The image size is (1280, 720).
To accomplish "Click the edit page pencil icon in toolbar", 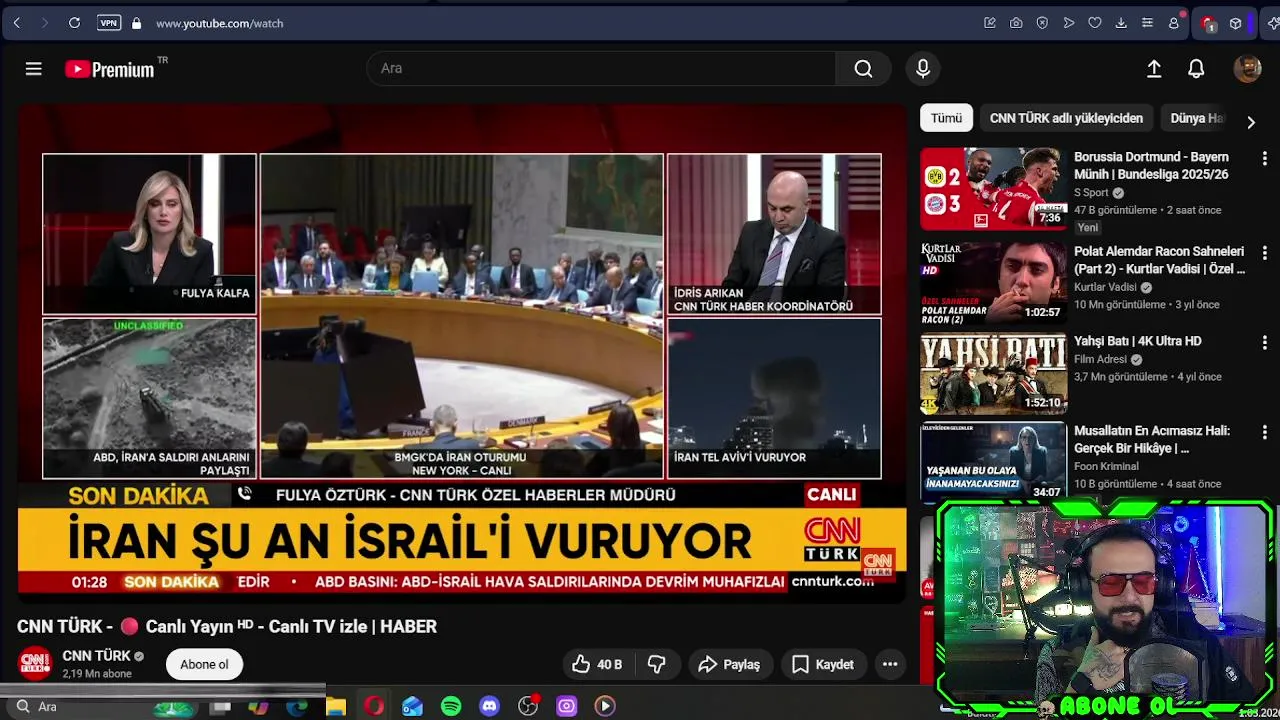I will (990, 23).
